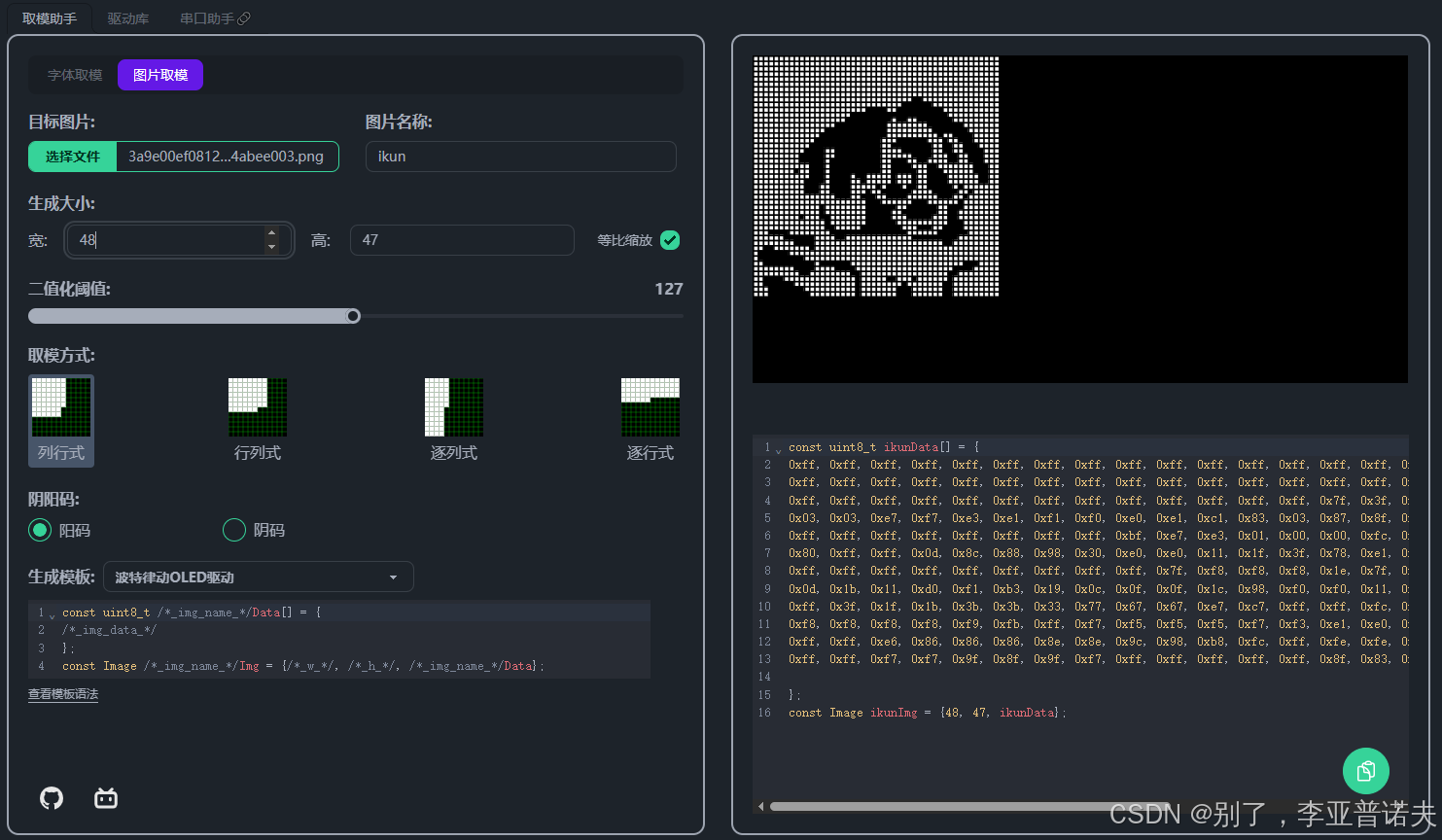This screenshot has height=840, width=1442.
Task: Click the scrollbar left arrow in code output
Action: tap(760, 806)
